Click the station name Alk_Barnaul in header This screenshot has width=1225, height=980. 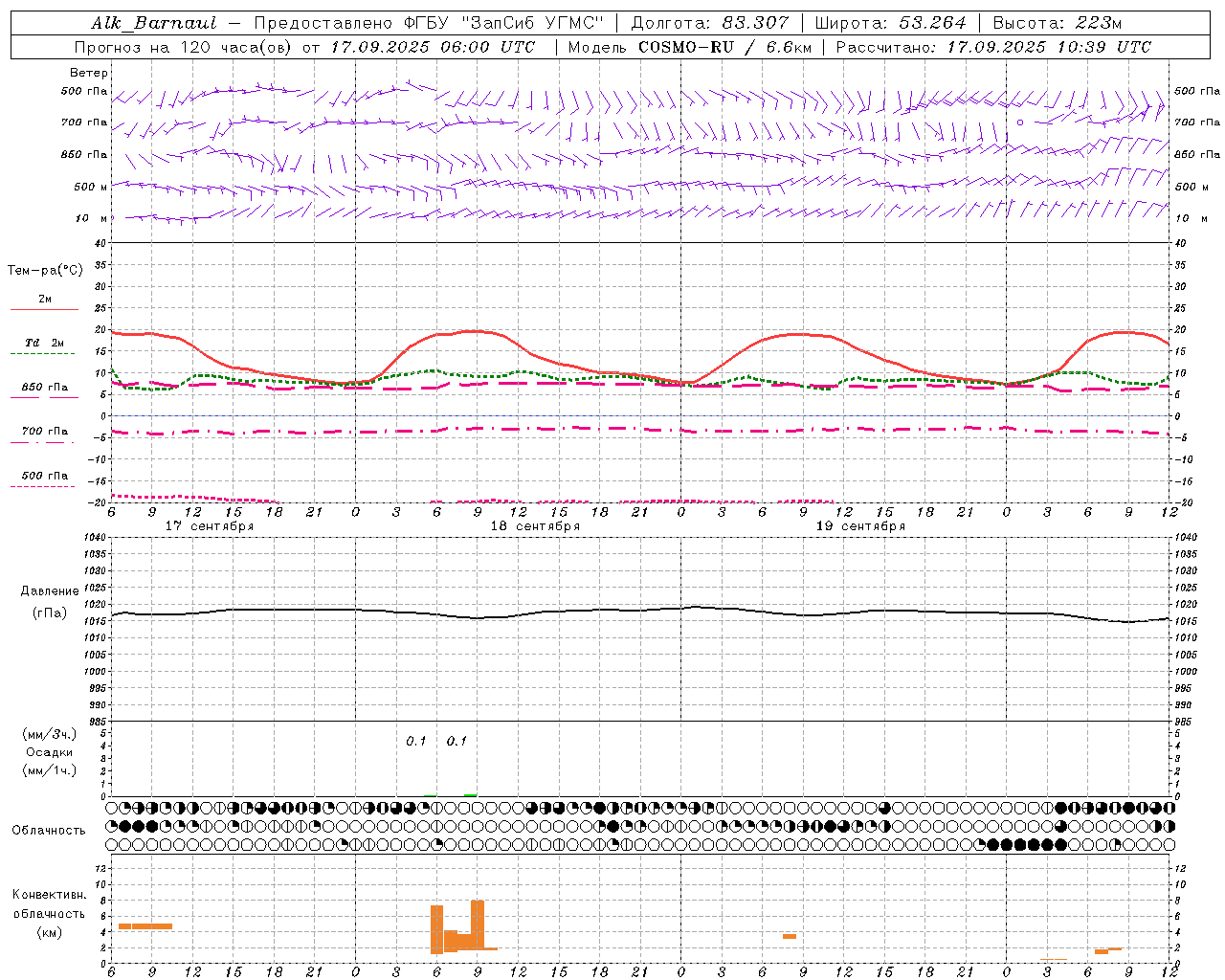[154, 23]
